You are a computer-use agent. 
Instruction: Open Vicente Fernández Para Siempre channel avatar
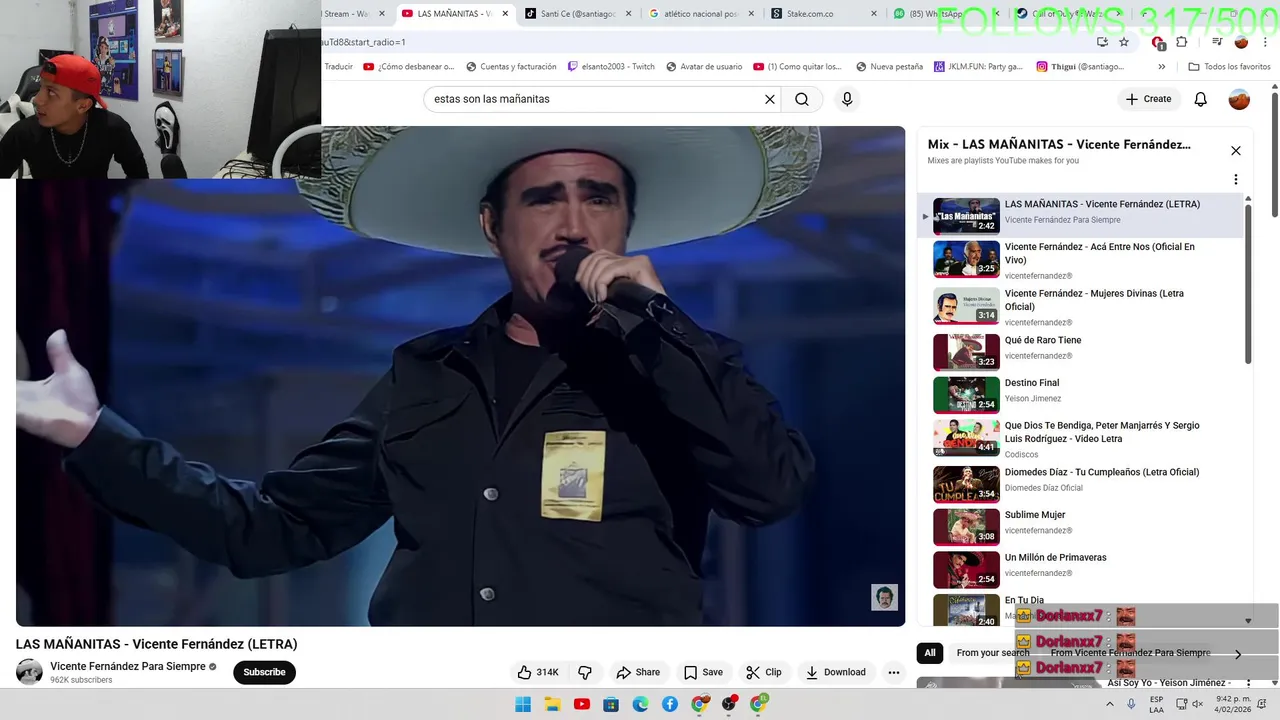tap(30, 672)
